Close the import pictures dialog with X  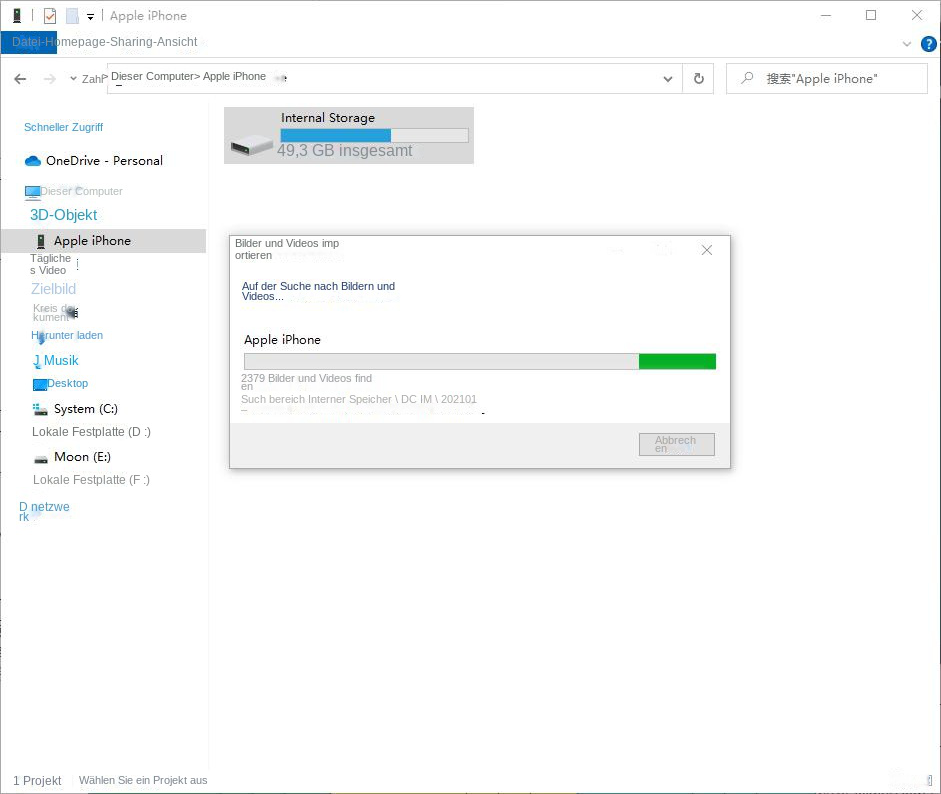[707, 250]
